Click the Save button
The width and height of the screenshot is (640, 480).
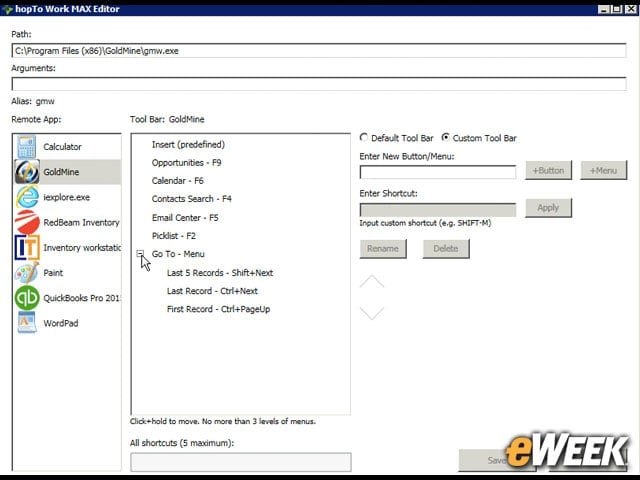497,460
